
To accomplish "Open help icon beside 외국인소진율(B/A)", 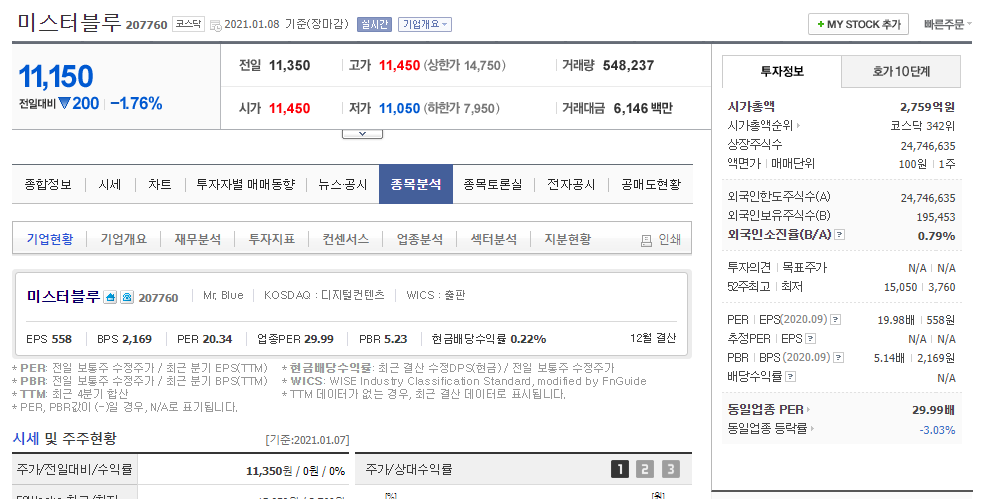I will 840,235.
